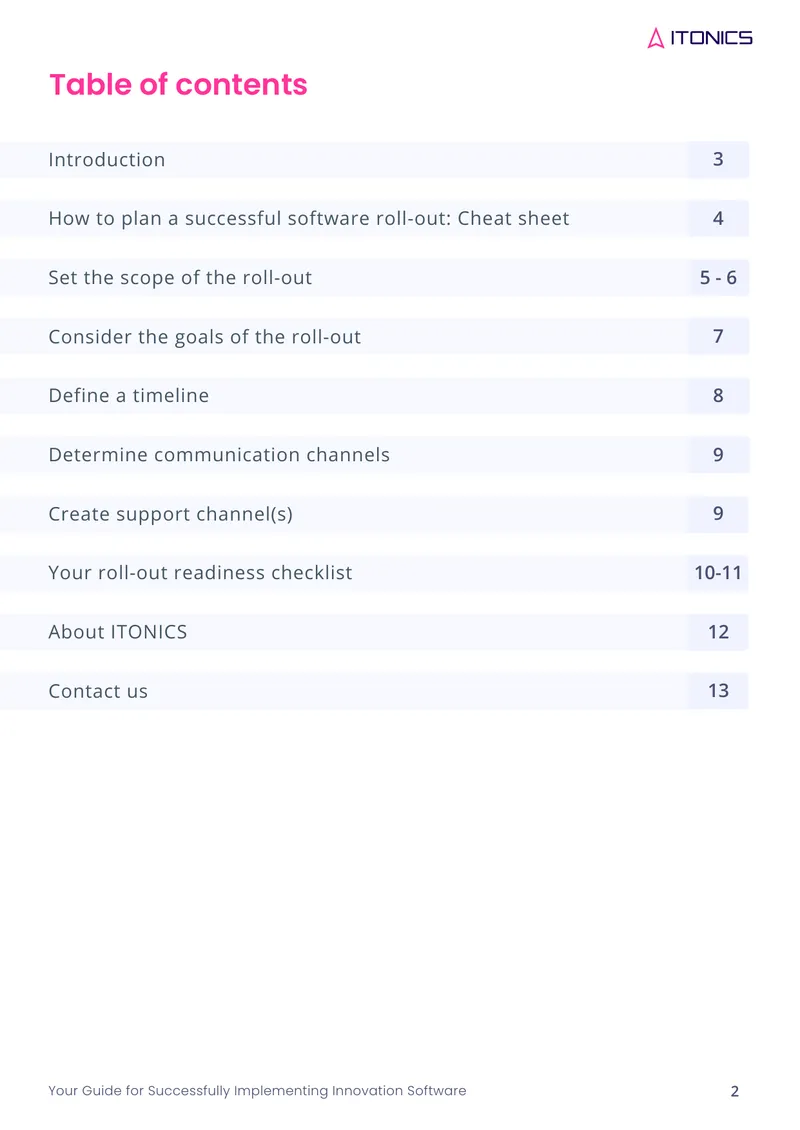The height and width of the screenshot is (1130, 800).
Task: Click page number 3 beside Introduction
Action: click(x=718, y=159)
